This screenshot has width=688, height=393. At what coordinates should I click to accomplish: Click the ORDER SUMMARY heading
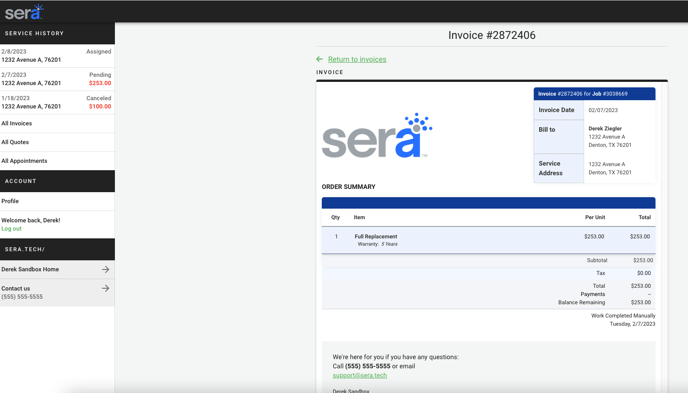348,186
